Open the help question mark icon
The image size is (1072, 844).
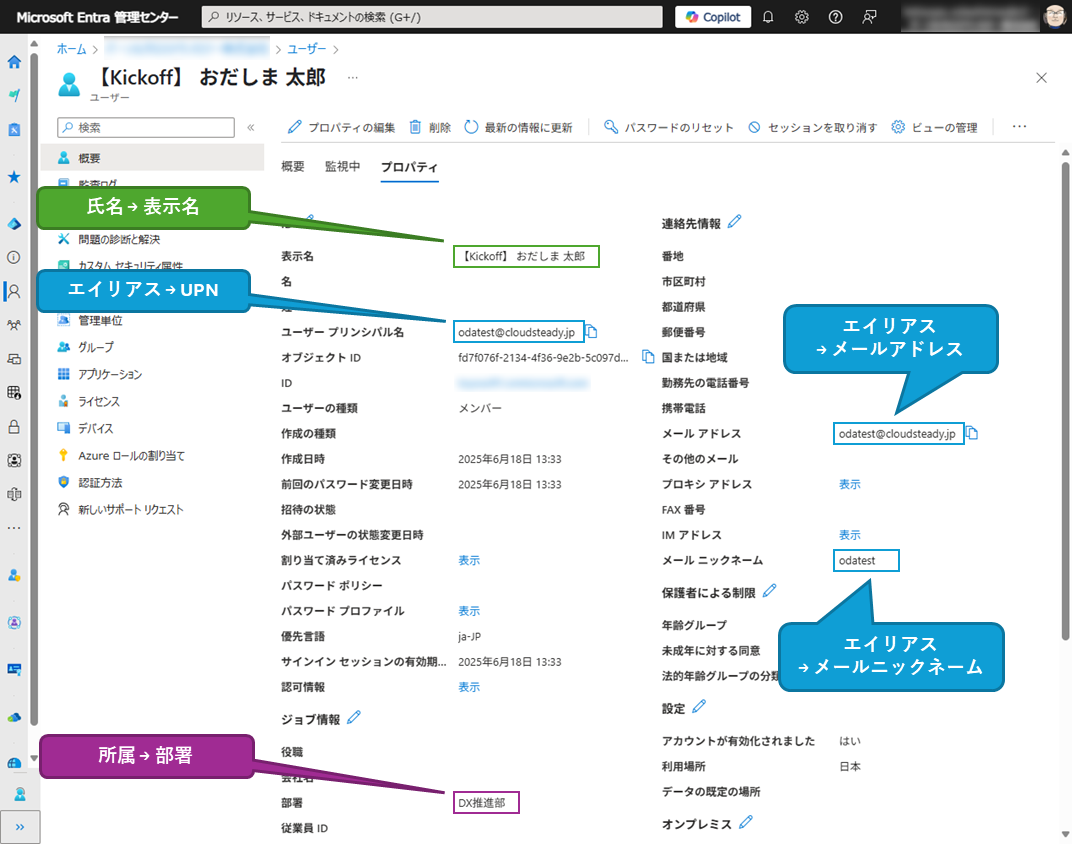[x=835, y=17]
